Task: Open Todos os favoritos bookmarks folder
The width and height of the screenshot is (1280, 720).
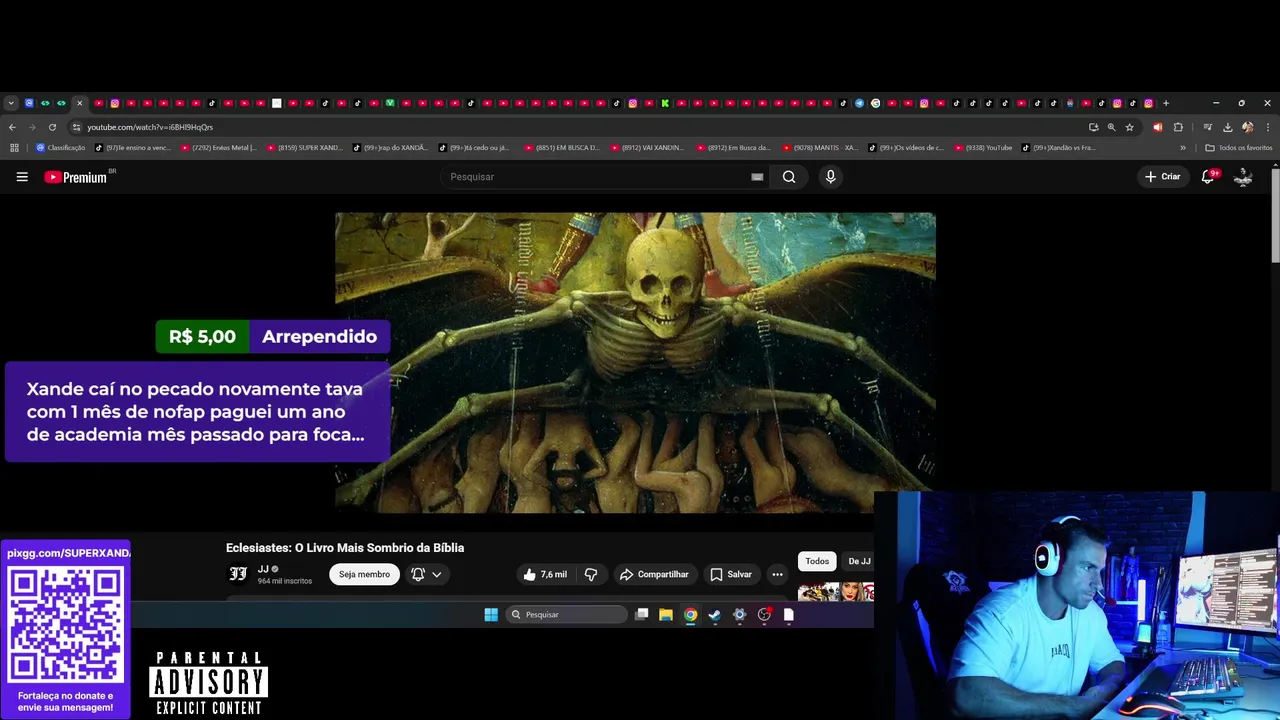Action: 1239,148
